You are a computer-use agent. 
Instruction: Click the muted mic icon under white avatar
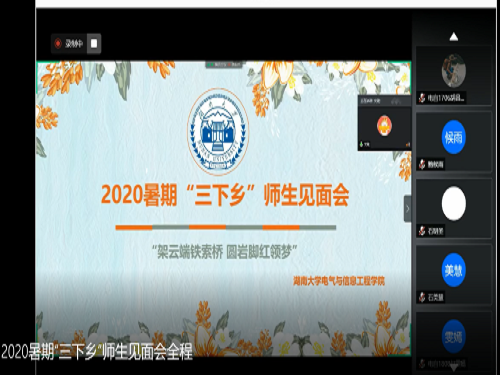422,230
